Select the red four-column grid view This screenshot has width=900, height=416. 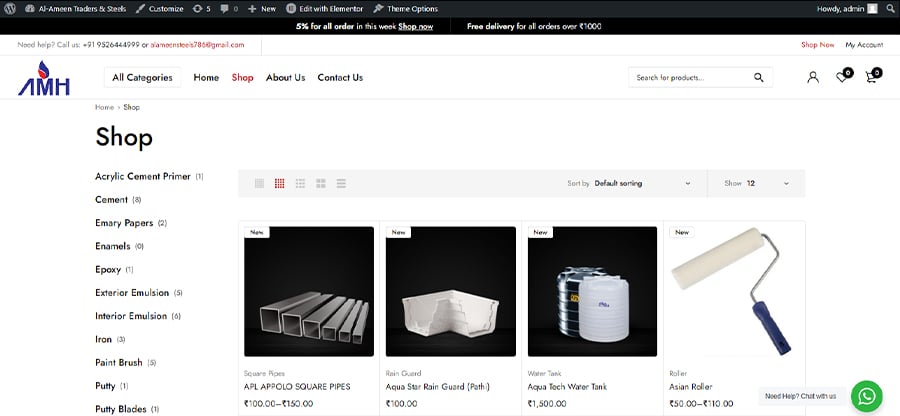pos(280,183)
